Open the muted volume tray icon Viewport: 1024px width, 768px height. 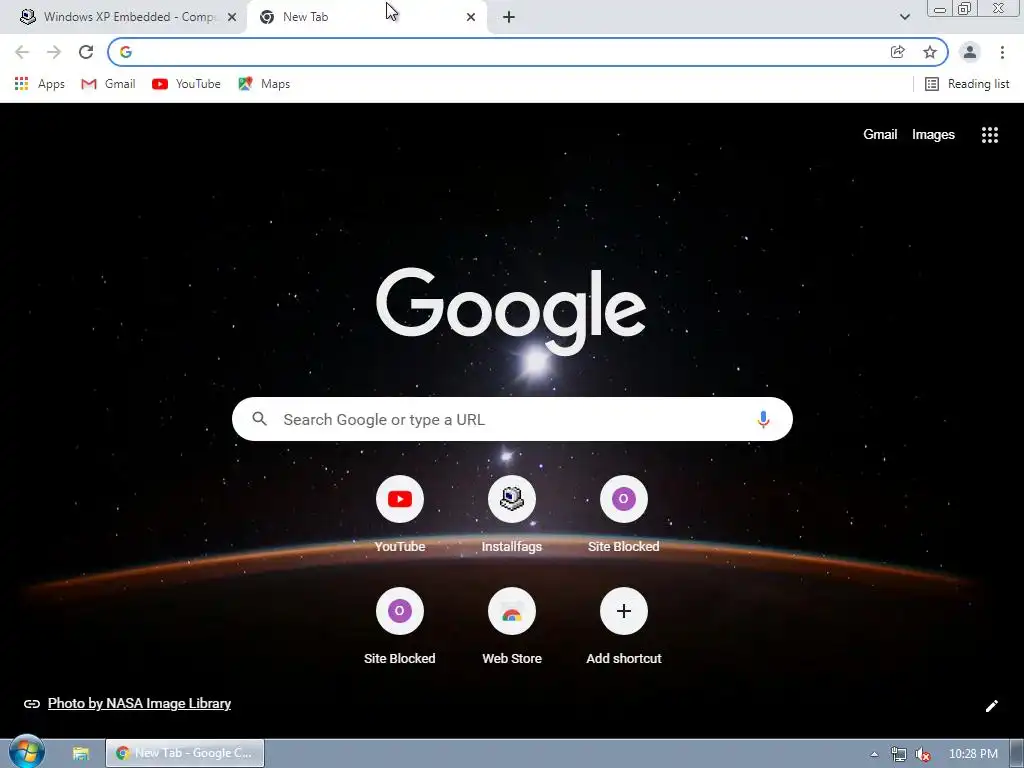point(922,754)
